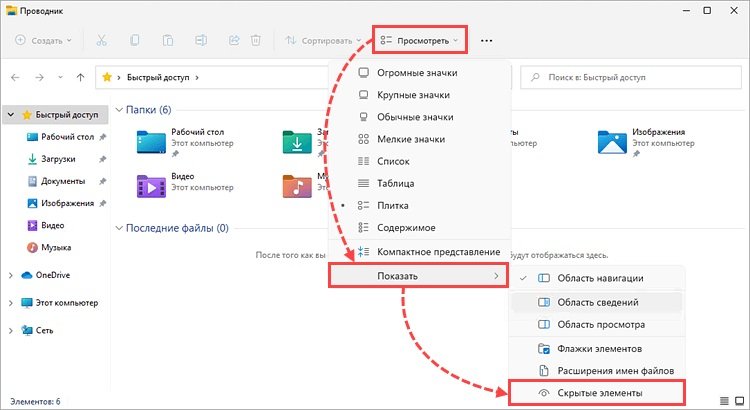This screenshot has width=750, height=410.
Task: Choose Таблица view
Action: (419, 183)
